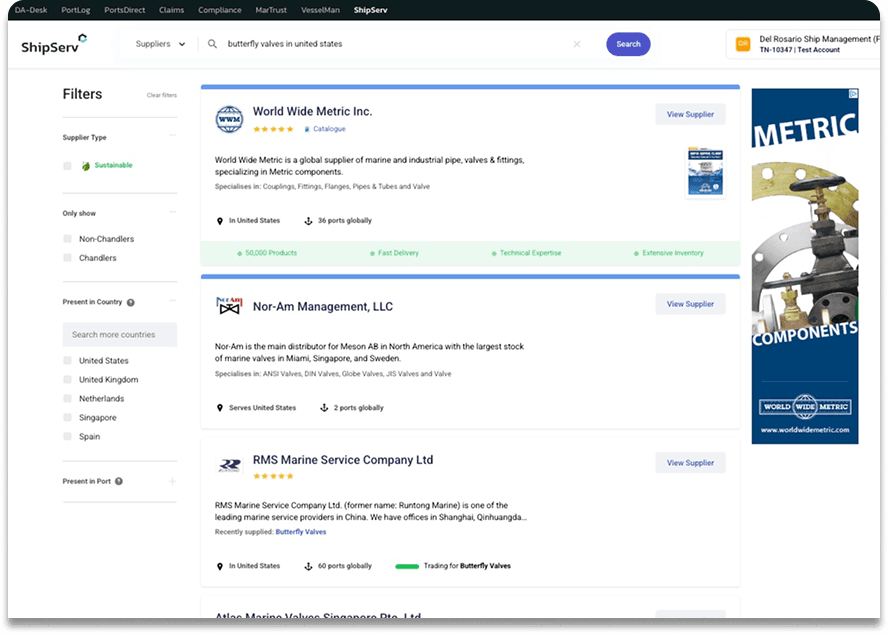Expand the Present in Port section
This screenshot has height=634, width=888.
(x=173, y=482)
